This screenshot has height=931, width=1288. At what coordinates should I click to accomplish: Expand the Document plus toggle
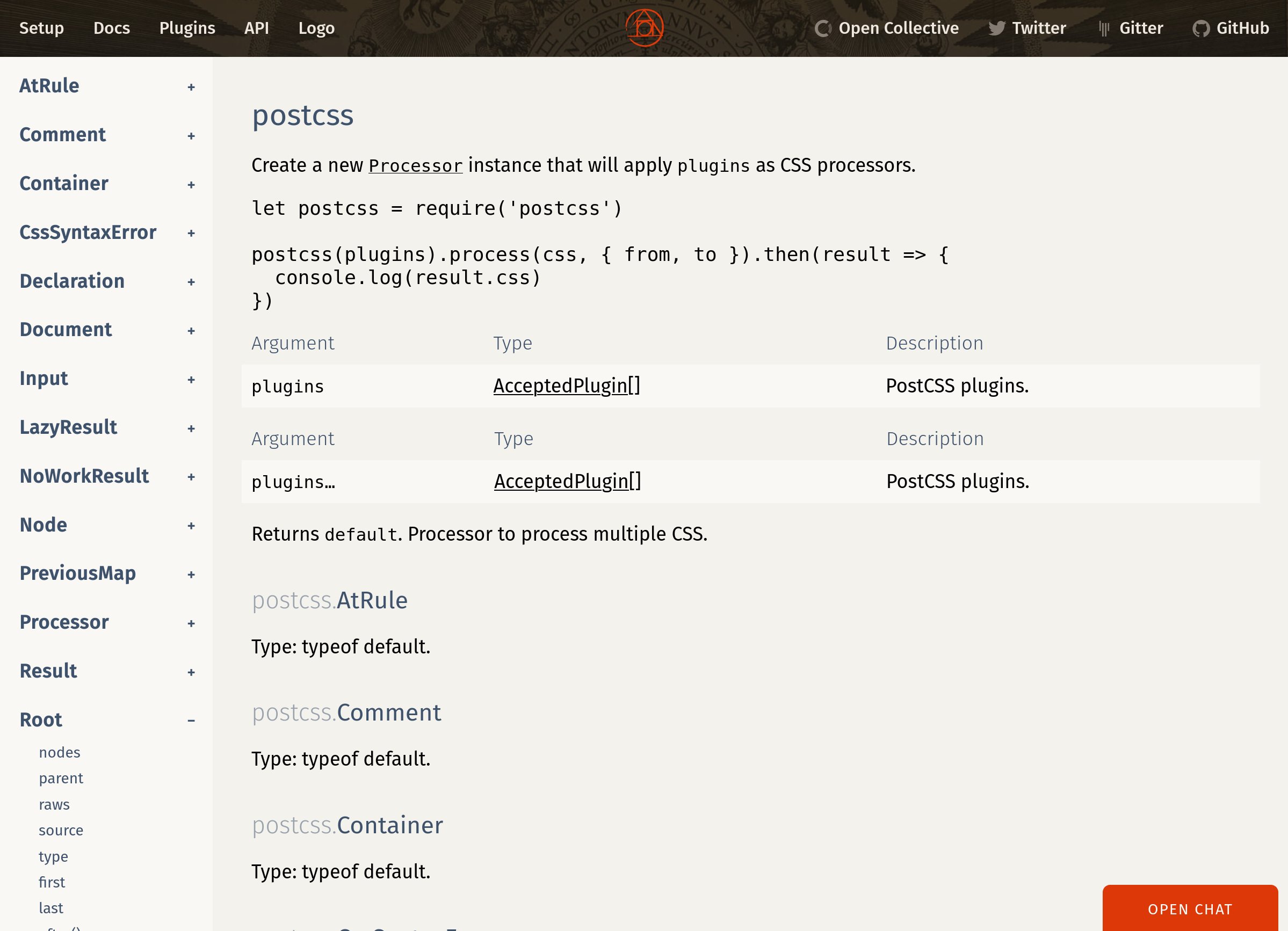point(191,331)
